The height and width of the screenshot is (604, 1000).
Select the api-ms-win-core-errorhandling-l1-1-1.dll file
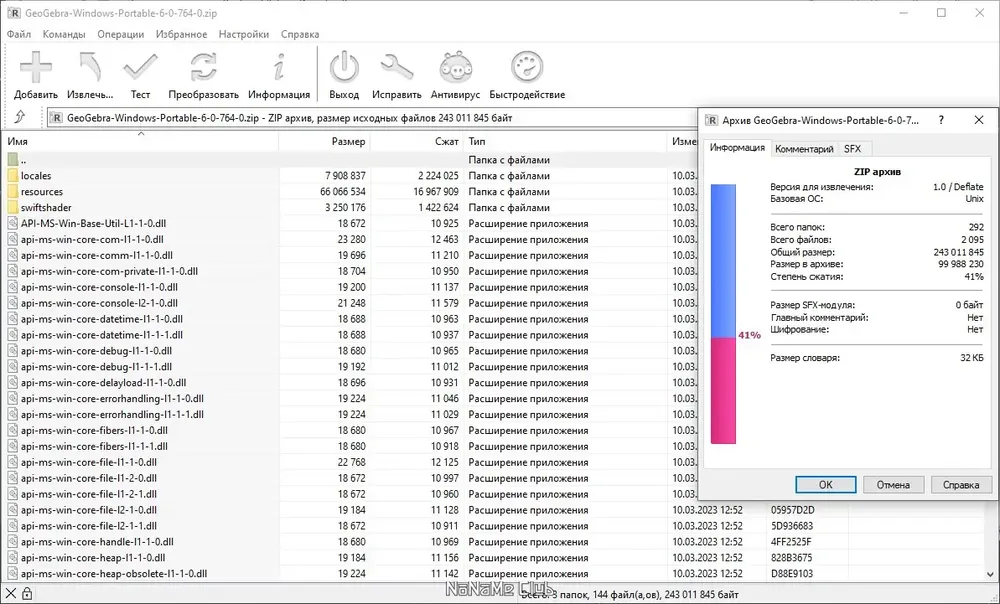pos(112,415)
